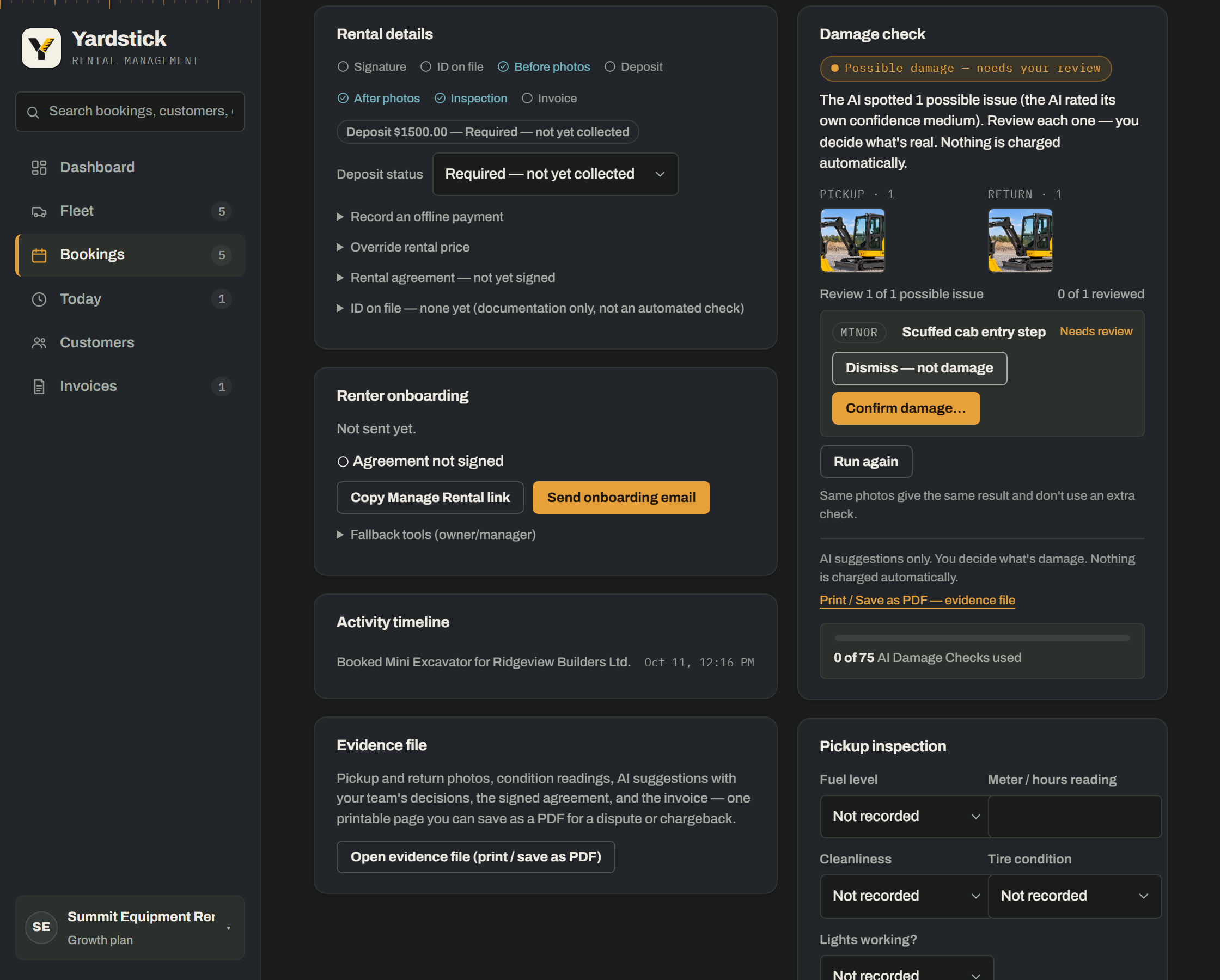Open Print / Save as PDF evidence link

tap(917, 601)
